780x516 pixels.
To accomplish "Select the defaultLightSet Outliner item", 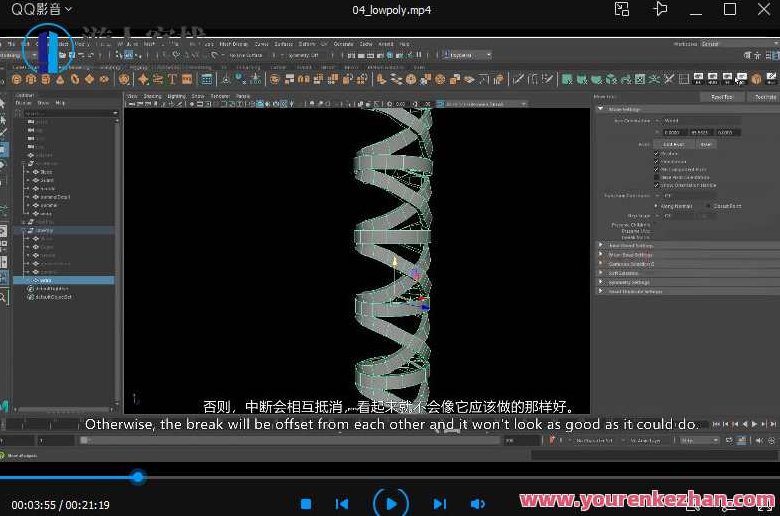I will point(50,289).
